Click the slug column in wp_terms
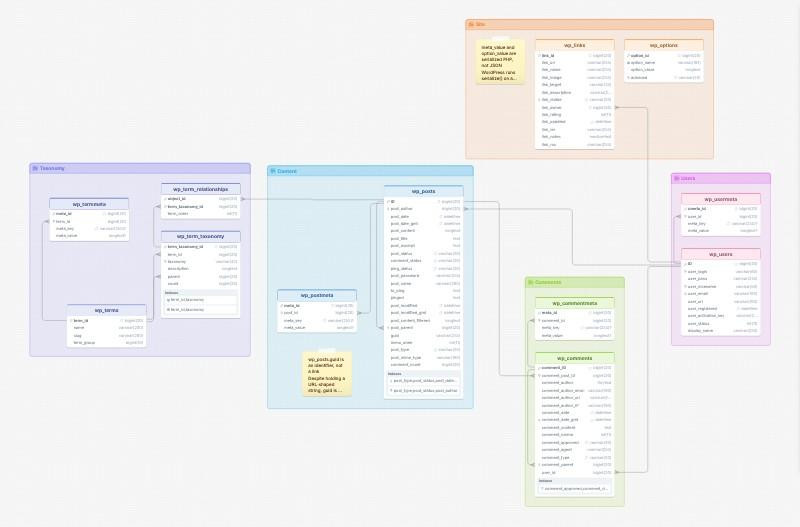 107,336
